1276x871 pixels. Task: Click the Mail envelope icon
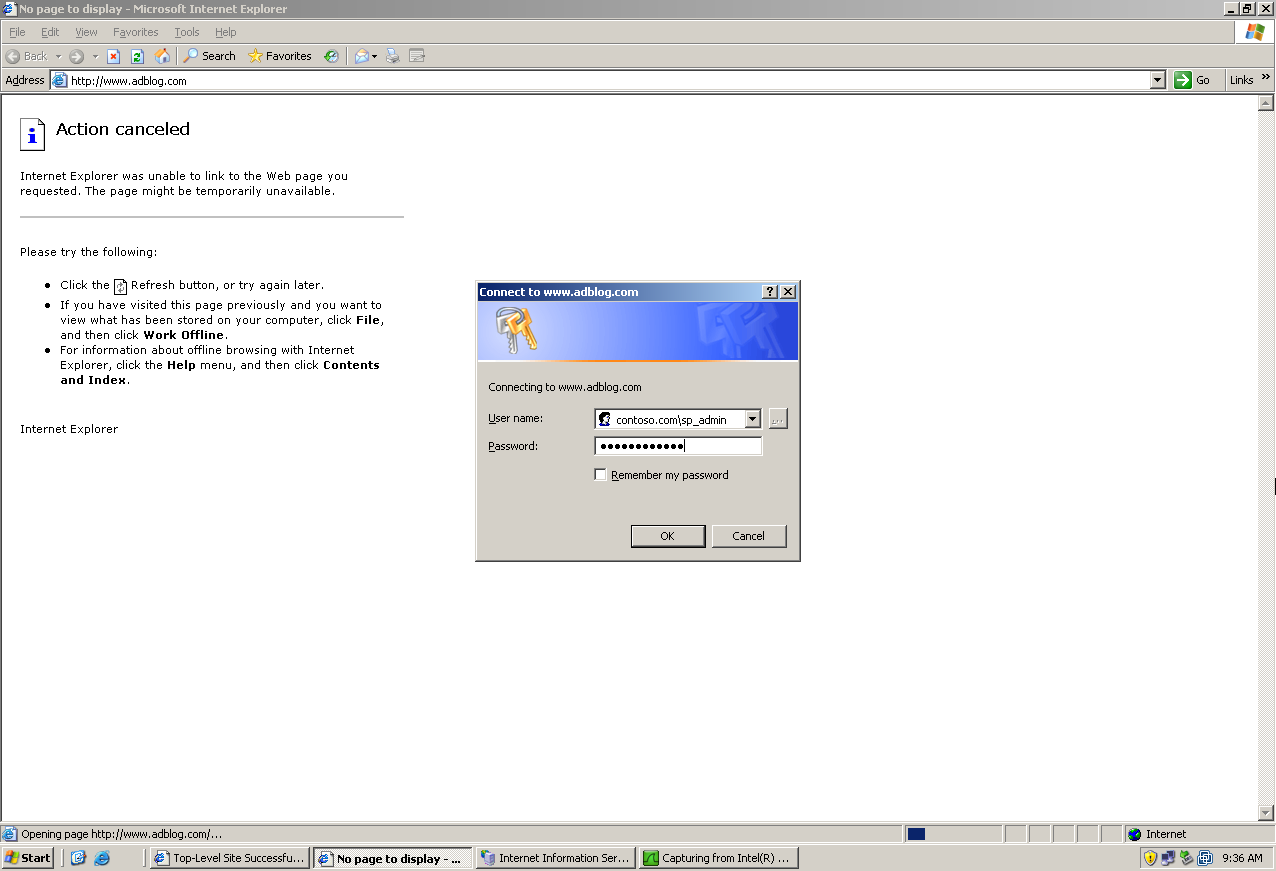coord(363,56)
